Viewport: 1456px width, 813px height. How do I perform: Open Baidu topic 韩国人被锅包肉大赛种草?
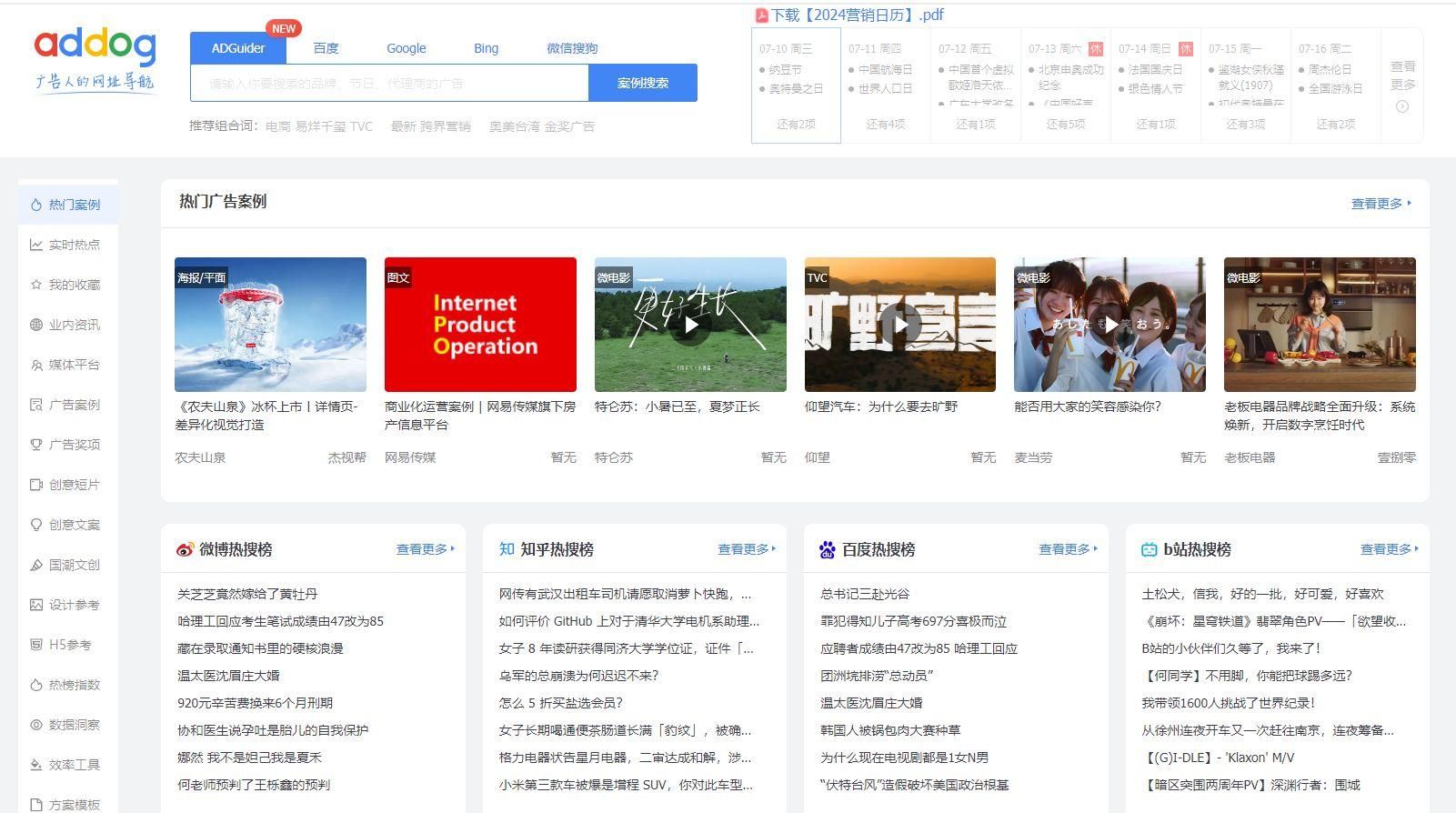click(x=890, y=730)
